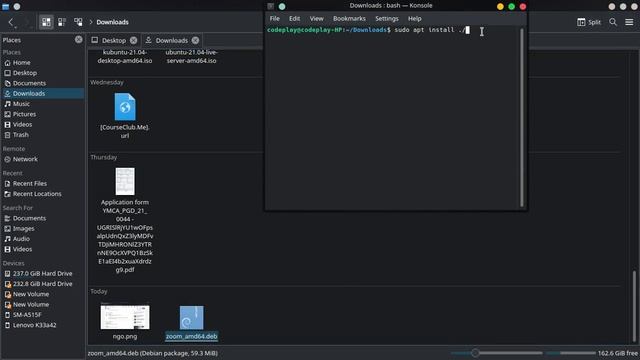The height and width of the screenshot is (360, 640).
Task: Switch Dolphin to details tree view mode
Action: [x=78, y=22]
